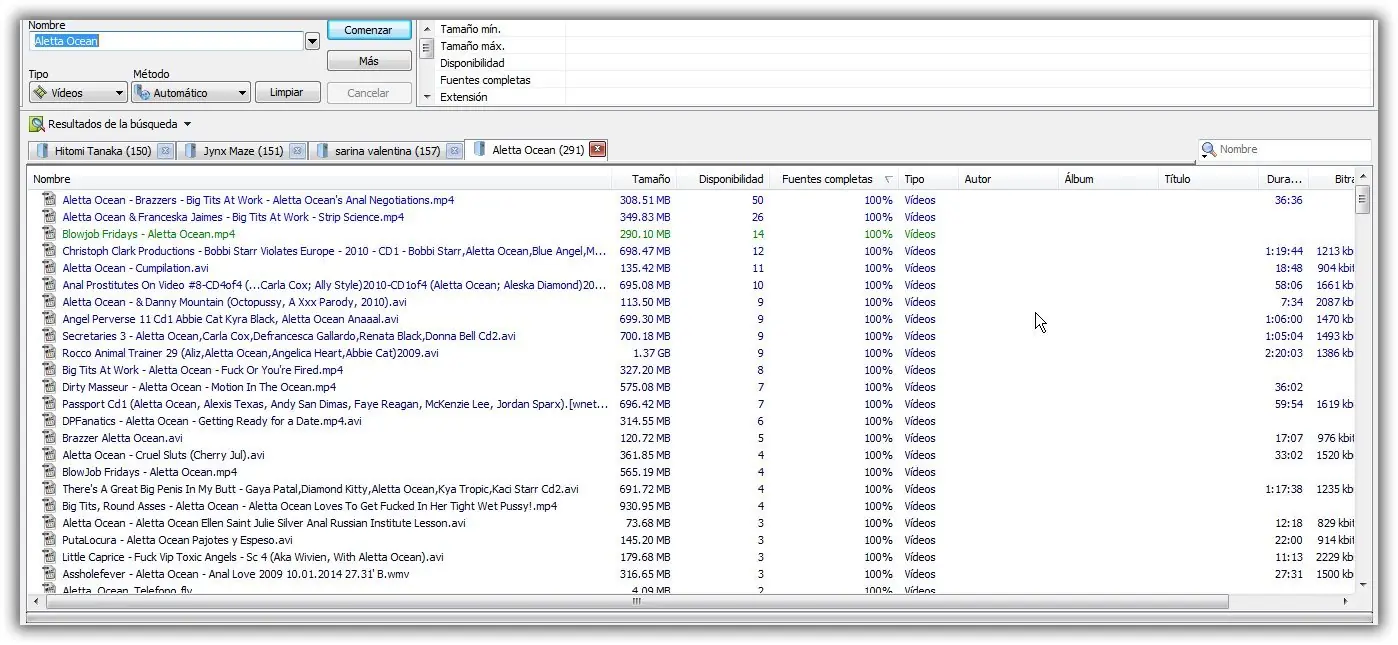Click the horizontal scrollbar right arrow
The image size is (1398, 645).
[1345, 602]
